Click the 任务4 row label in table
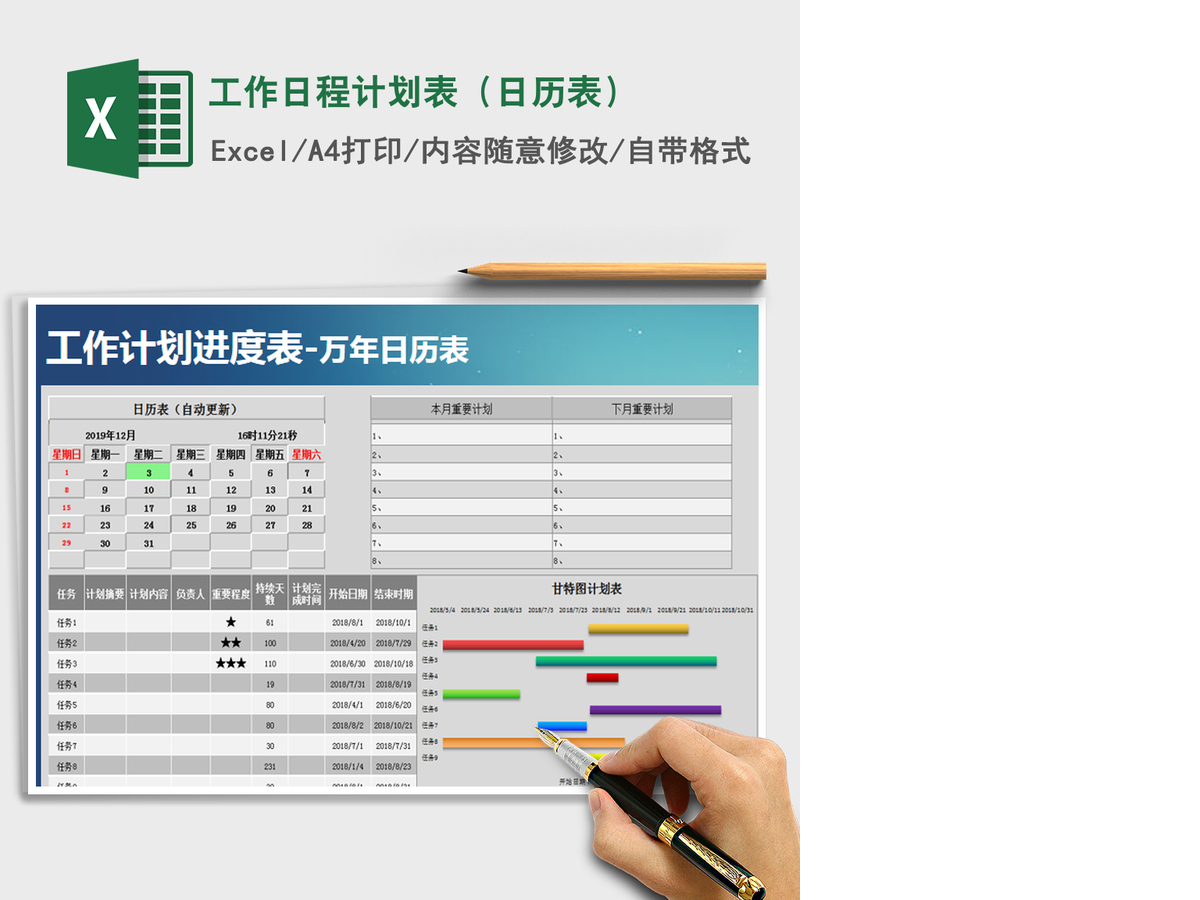The image size is (1200, 900). click(66, 684)
